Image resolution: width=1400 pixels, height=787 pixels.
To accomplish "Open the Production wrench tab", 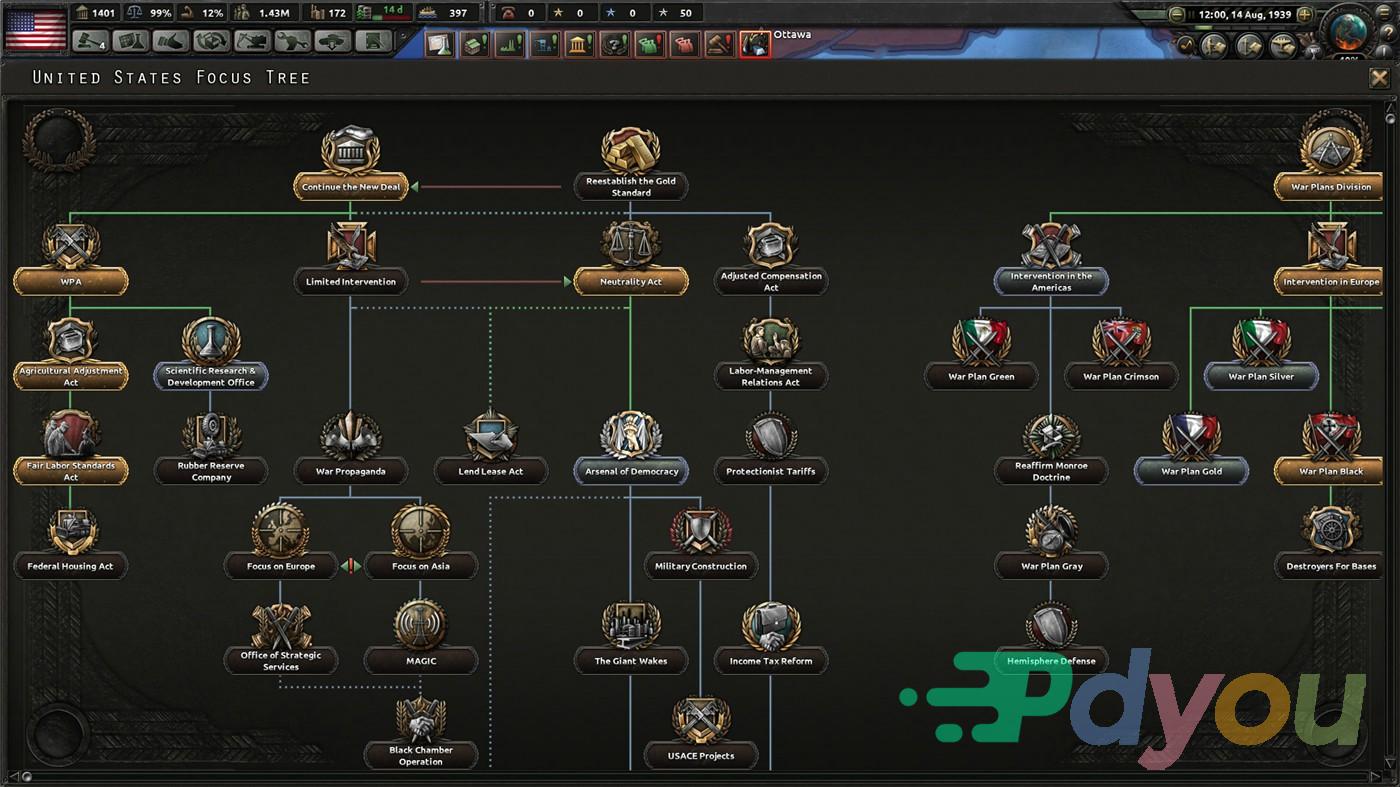I will (293, 42).
